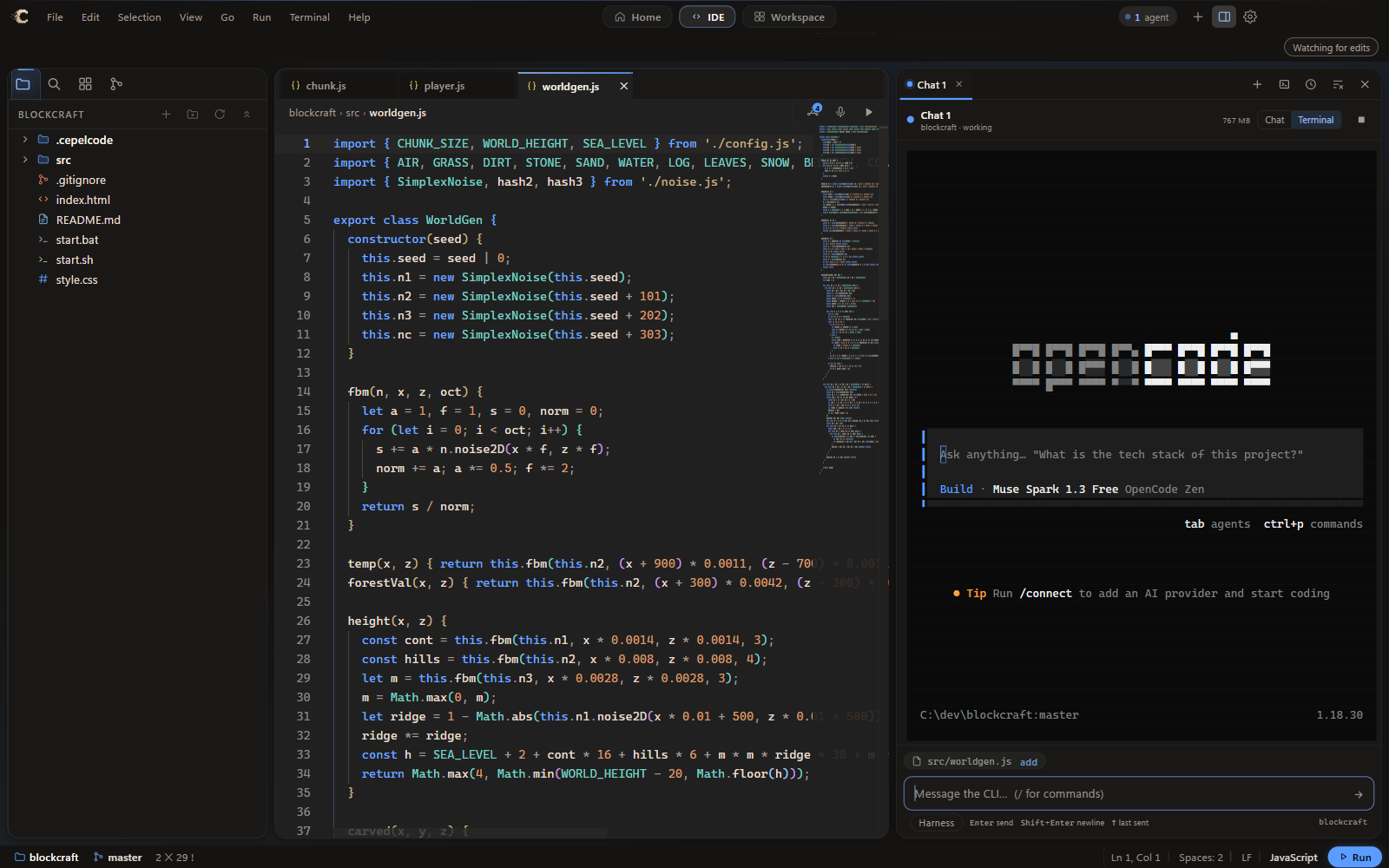This screenshot has width=1389, height=868.
Task: Go to the Home view
Action: (637, 16)
